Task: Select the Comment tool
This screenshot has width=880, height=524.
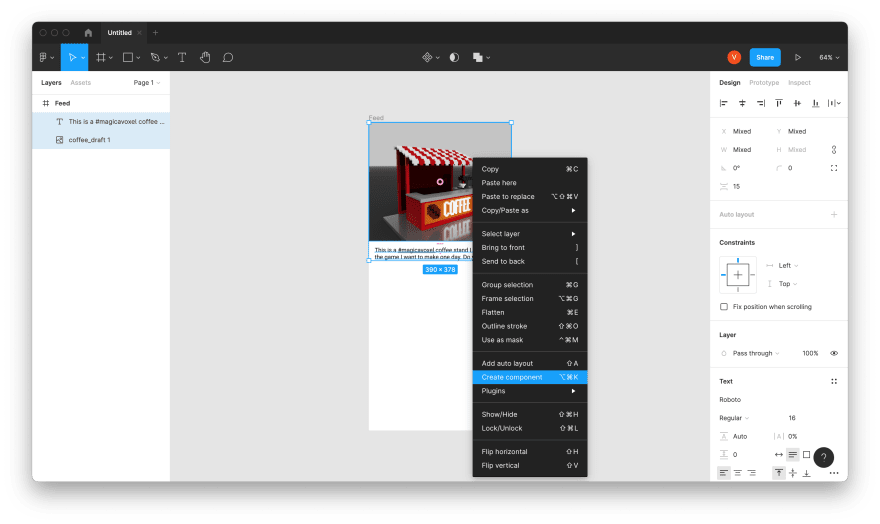Action: click(228, 57)
